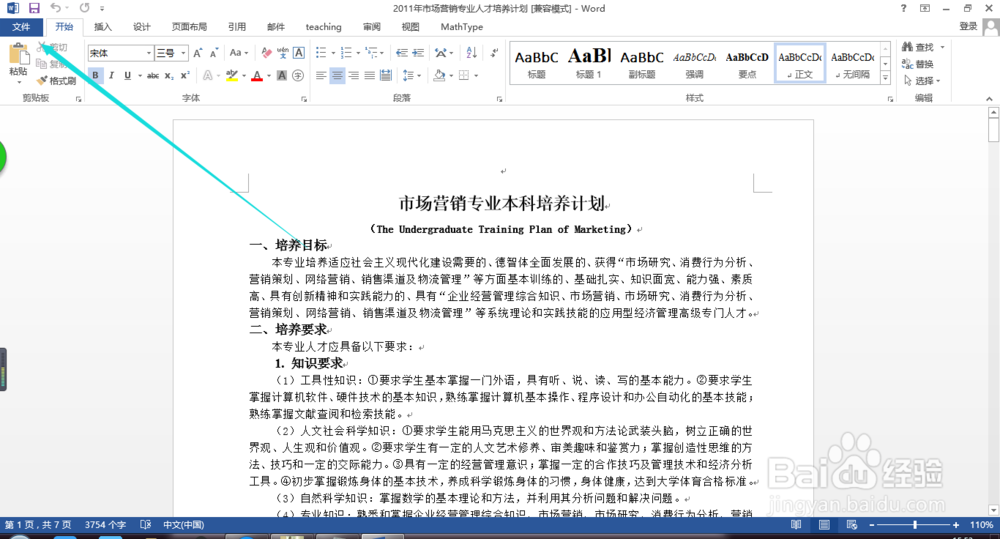Image resolution: width=1000 pixels, height=539 pixels.
Task: Switch to the Page Layout (页面布局) tab
Action: (x=189, y=27)
